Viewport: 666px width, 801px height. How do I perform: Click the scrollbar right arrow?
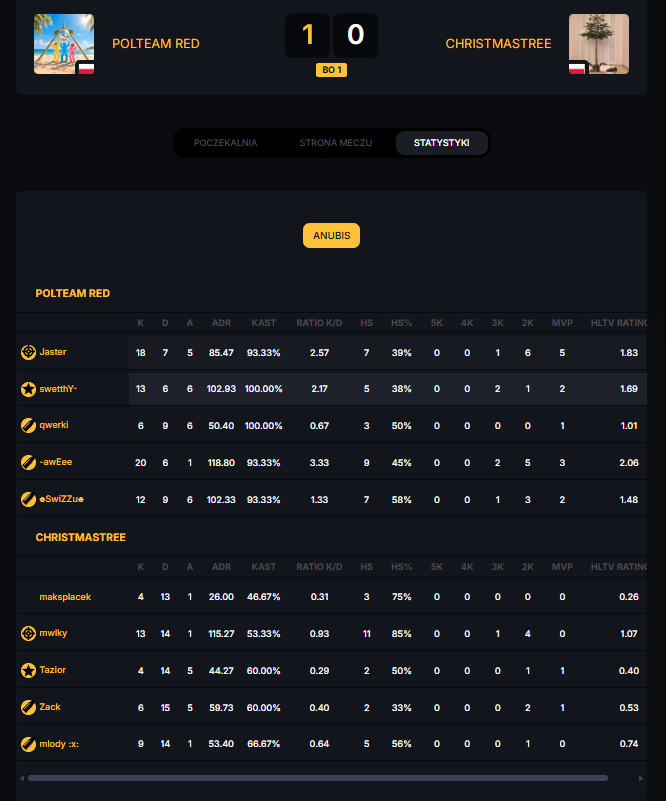click(641, 778)
